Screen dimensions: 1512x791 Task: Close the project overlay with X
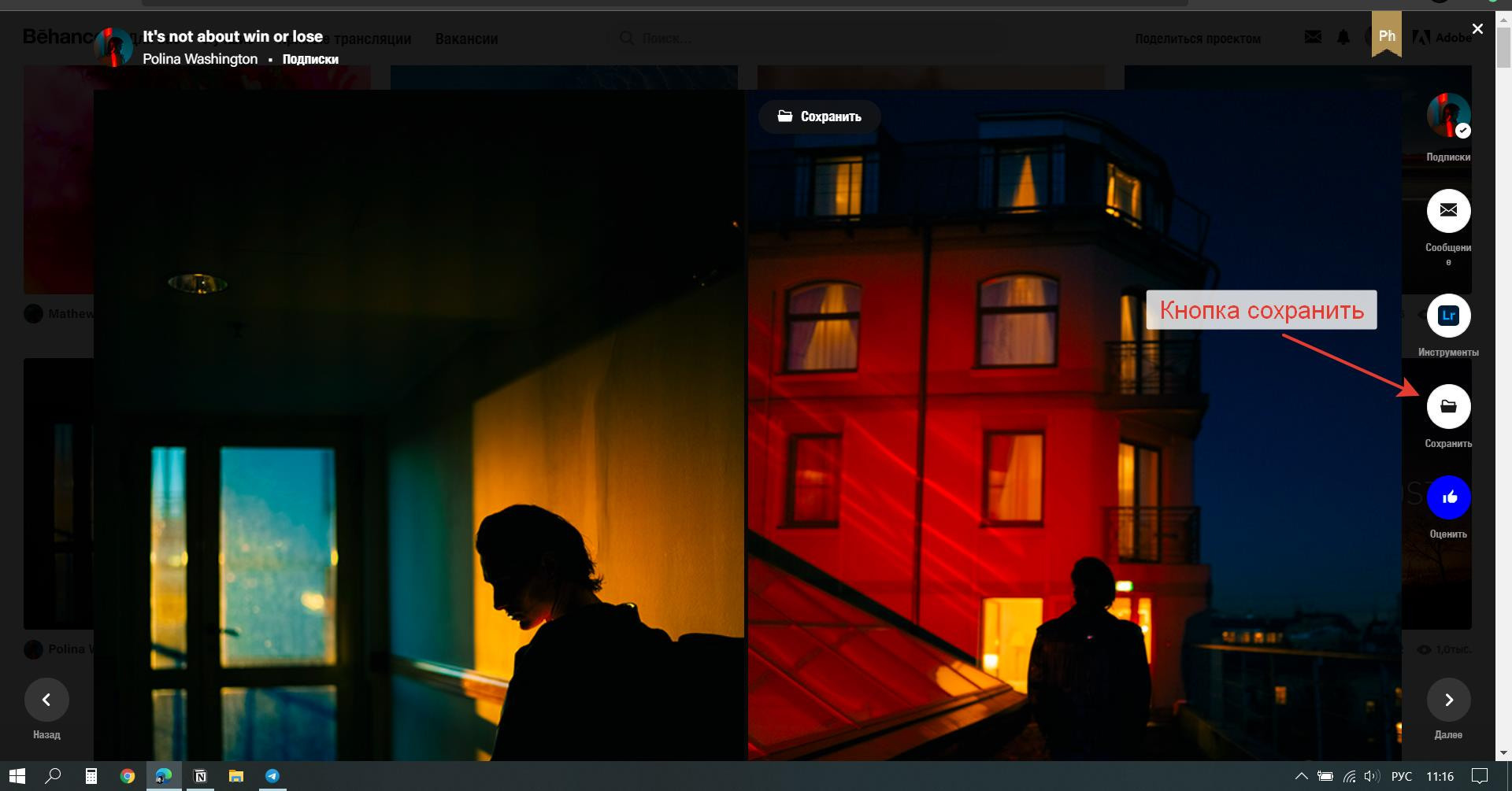tap(1477, 29)
